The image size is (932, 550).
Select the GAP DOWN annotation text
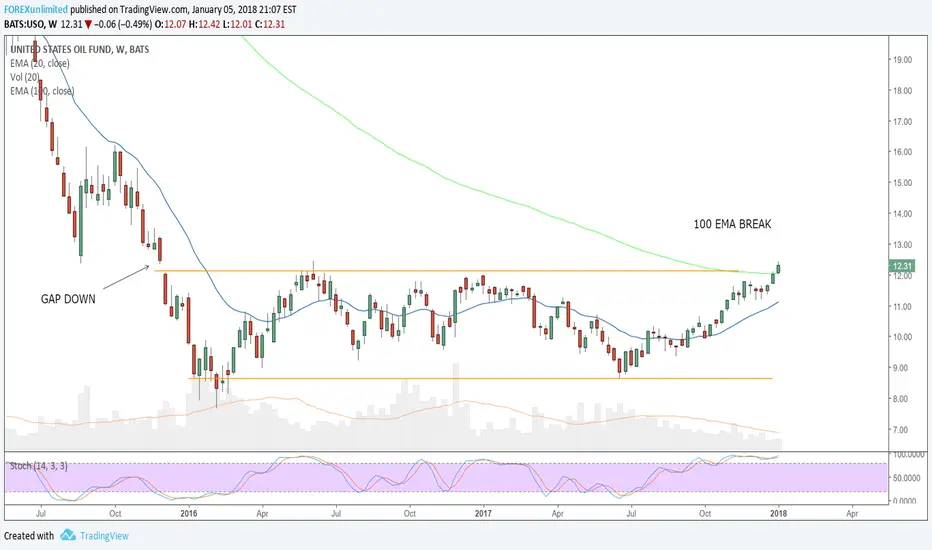pos(68,299)
